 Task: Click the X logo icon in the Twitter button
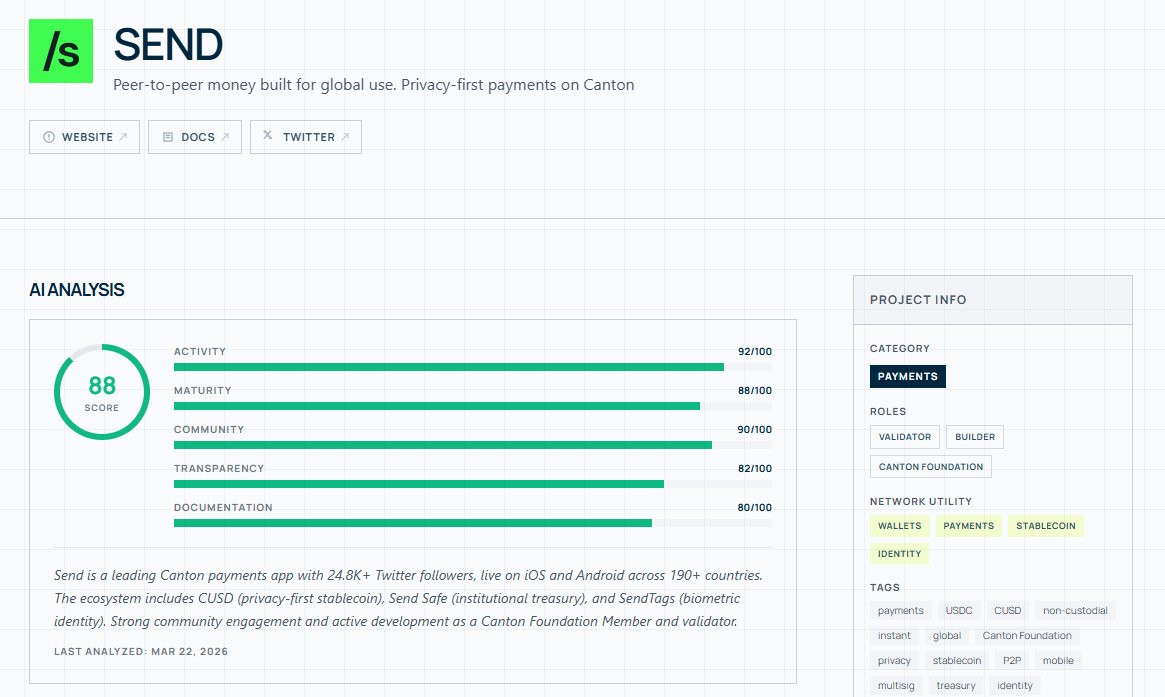pyautogui.click(x=267, y=135)
